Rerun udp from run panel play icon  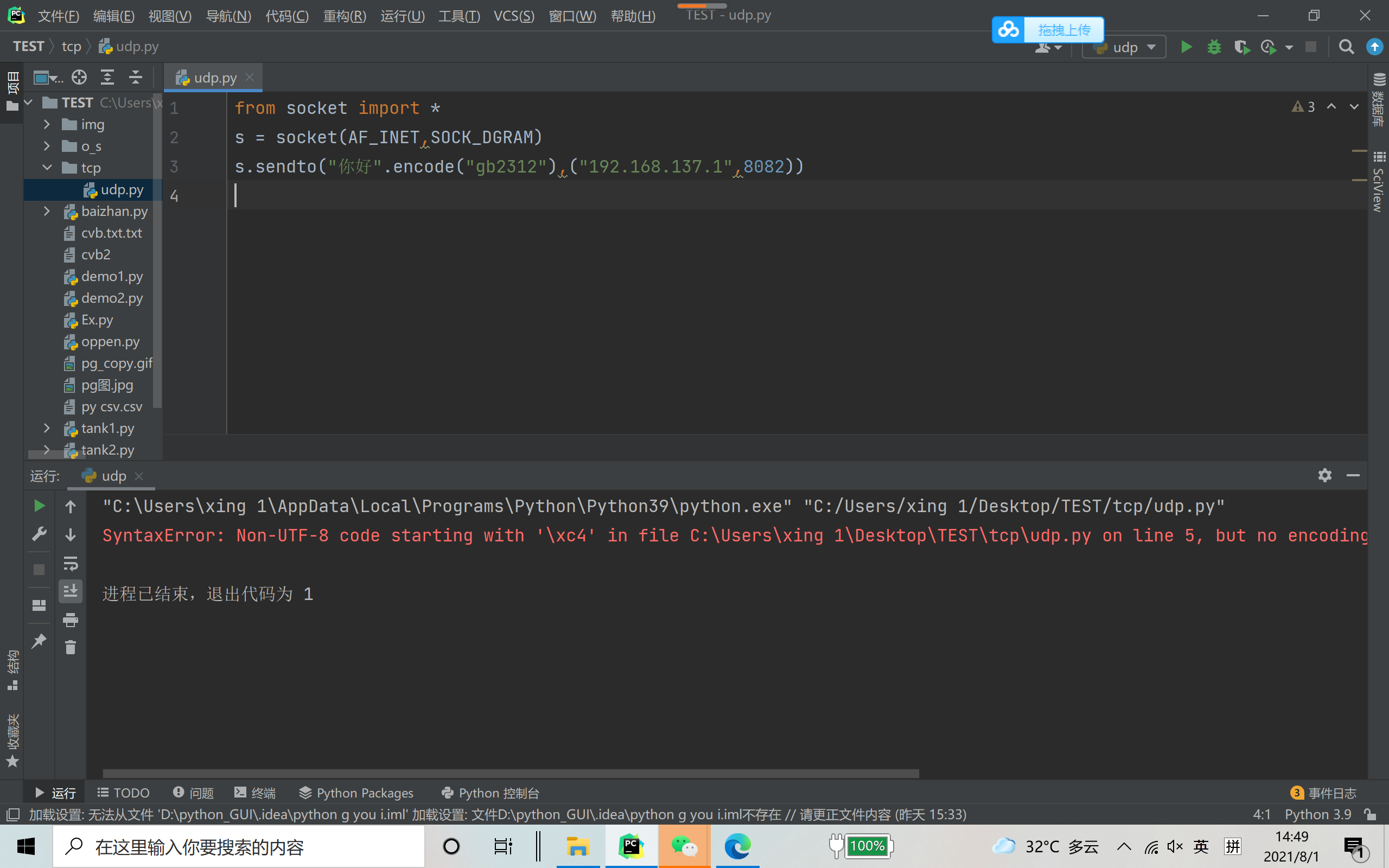39,506
